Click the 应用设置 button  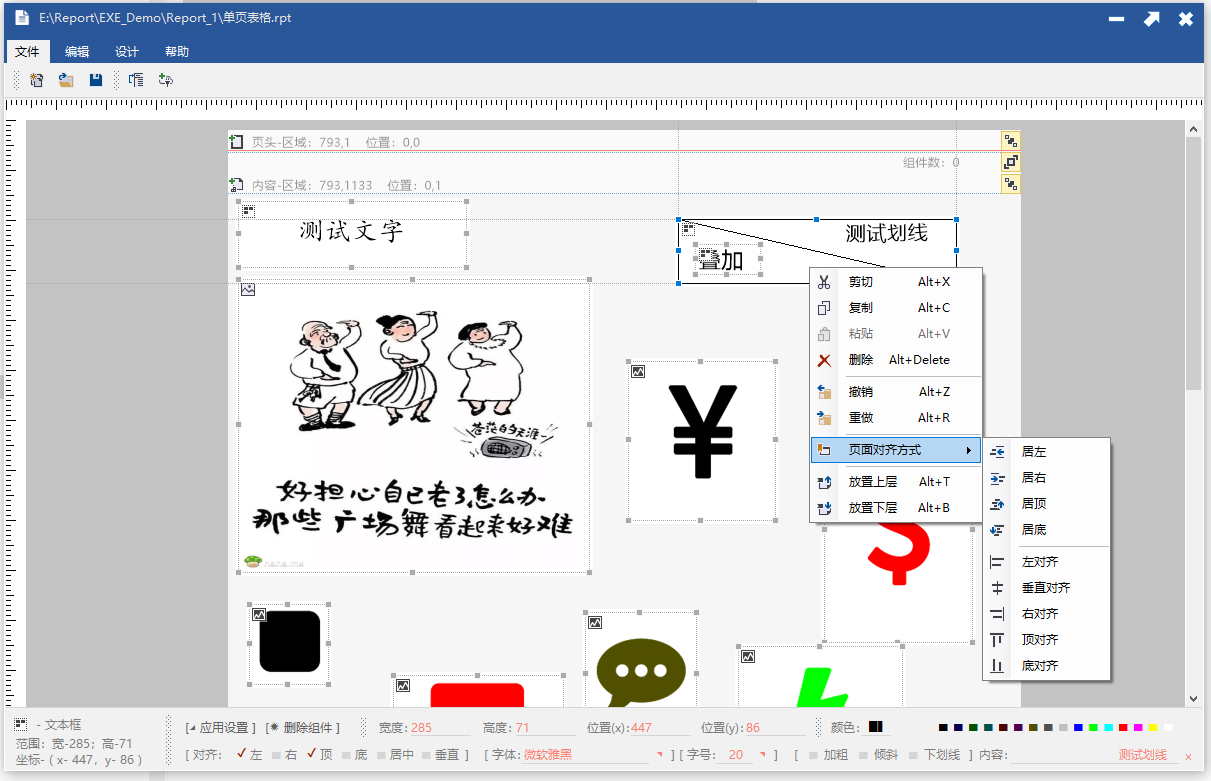tap(220, 727)
